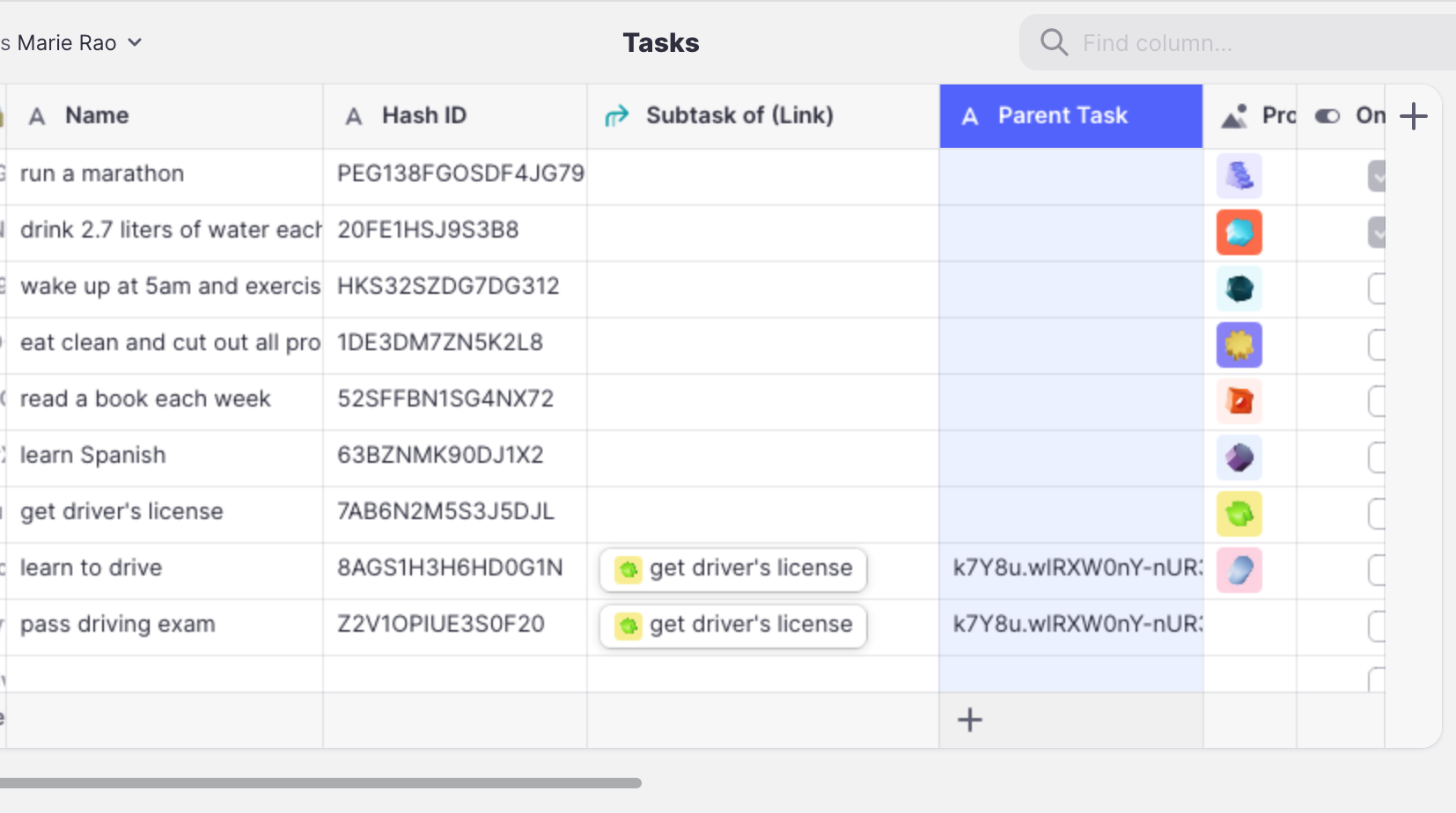The height and width of the screenshot is (813, 1456).
Task: Click the search magnifier icon
Action: [1053, 42]
